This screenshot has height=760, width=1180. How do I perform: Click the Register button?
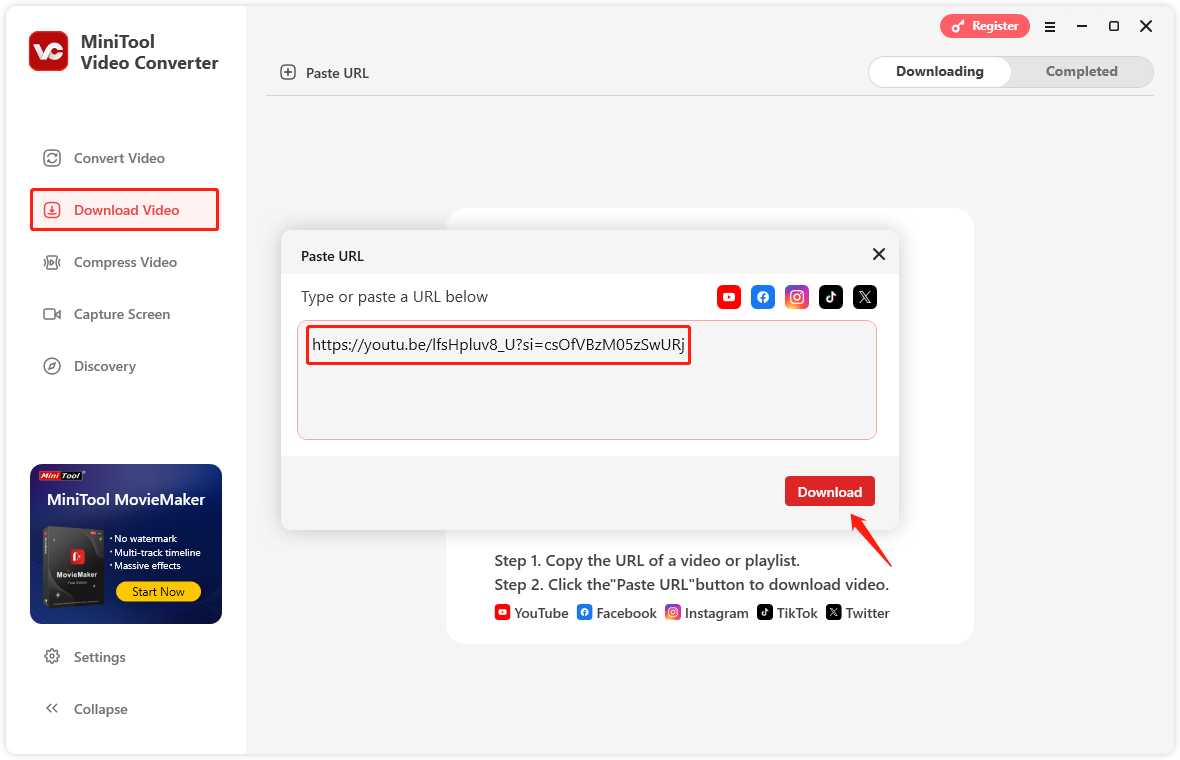click(984, 26)
